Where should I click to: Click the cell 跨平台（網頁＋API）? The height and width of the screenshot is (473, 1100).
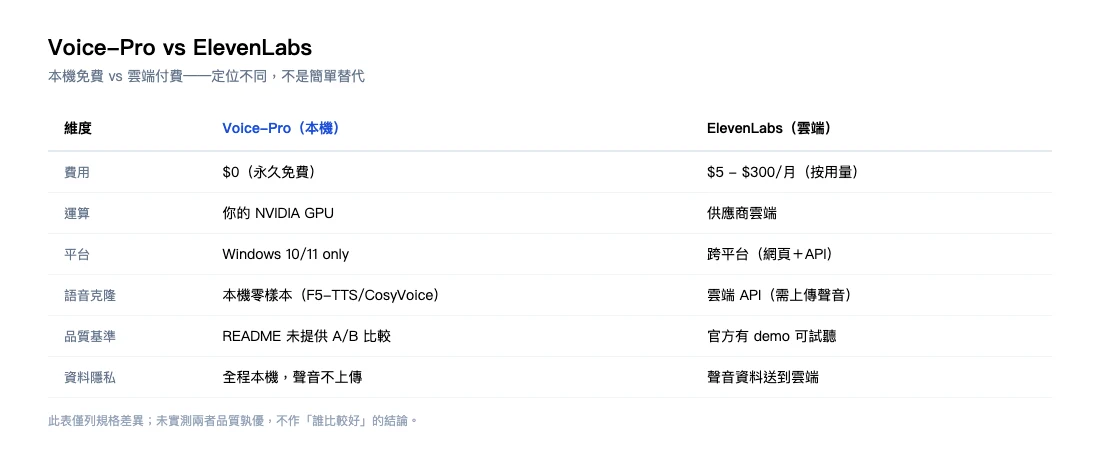coord(770,254)
